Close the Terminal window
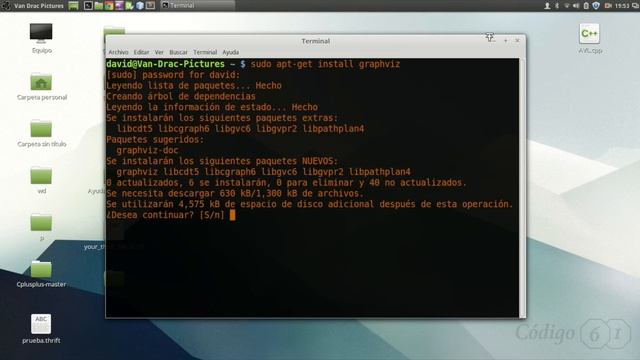Screen dimensions: 640x360 [x=517, y=40]
